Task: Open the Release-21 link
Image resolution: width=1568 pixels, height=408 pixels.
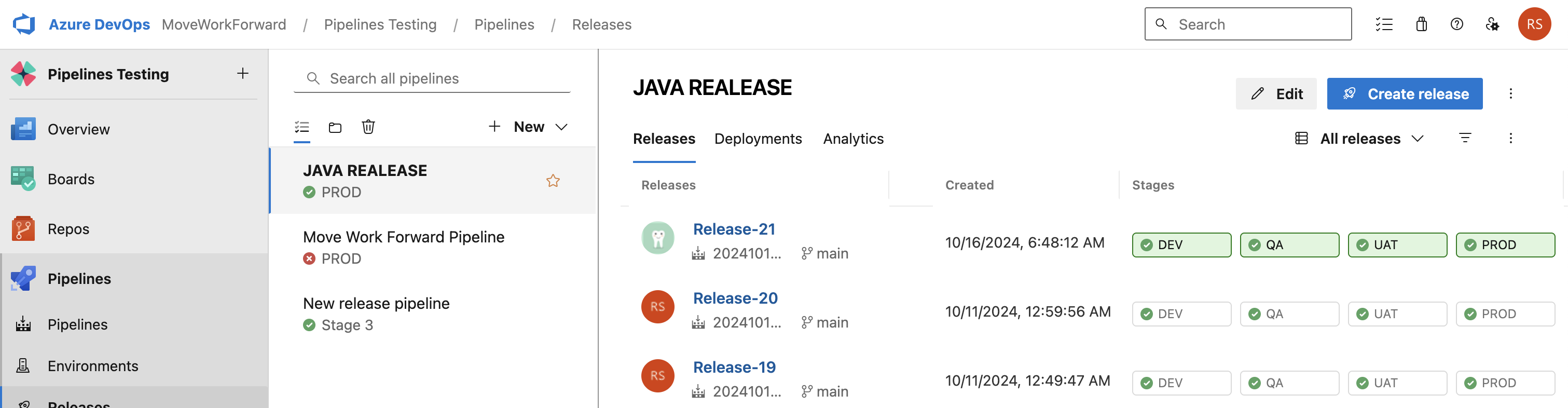Action: pos(734,229)
